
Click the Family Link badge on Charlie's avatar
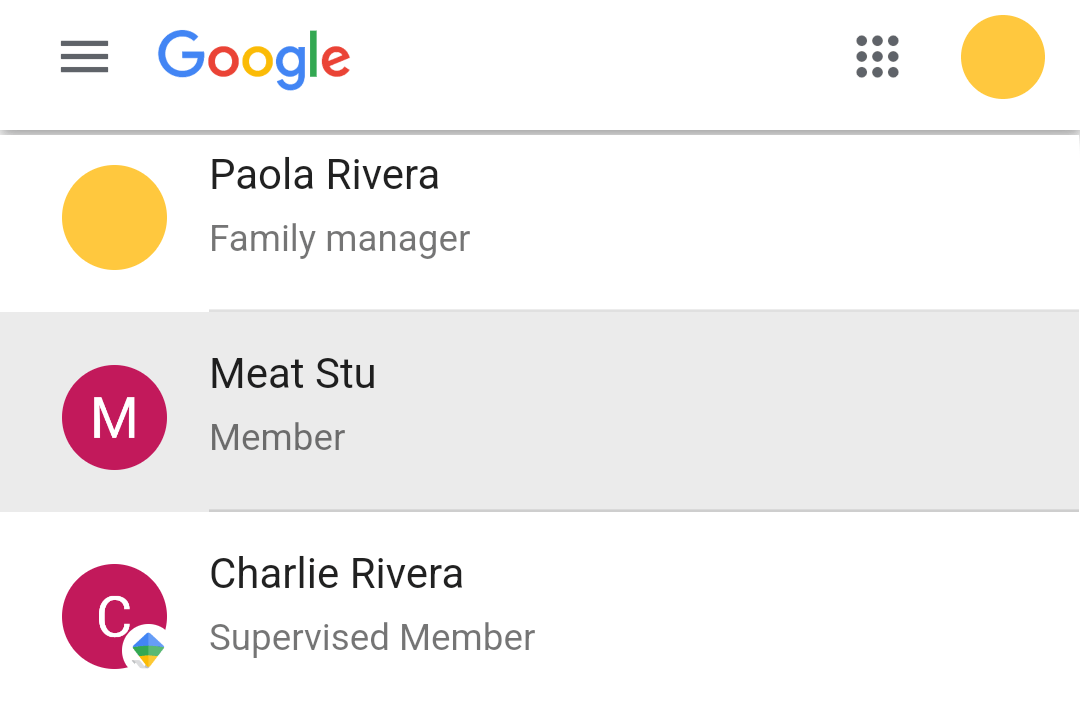148,650
